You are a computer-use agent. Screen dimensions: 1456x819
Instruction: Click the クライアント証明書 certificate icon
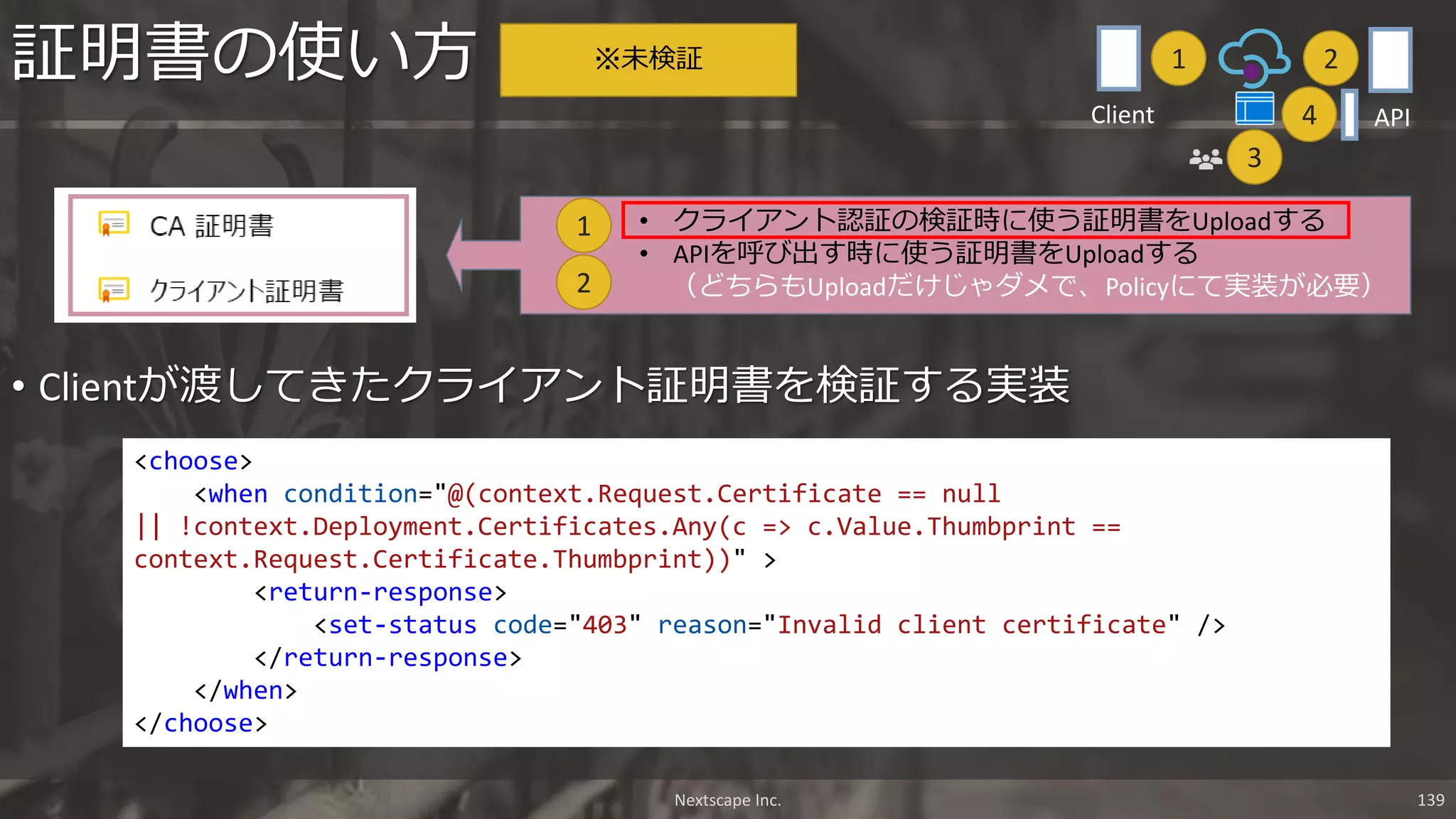[x=114, y=289]
